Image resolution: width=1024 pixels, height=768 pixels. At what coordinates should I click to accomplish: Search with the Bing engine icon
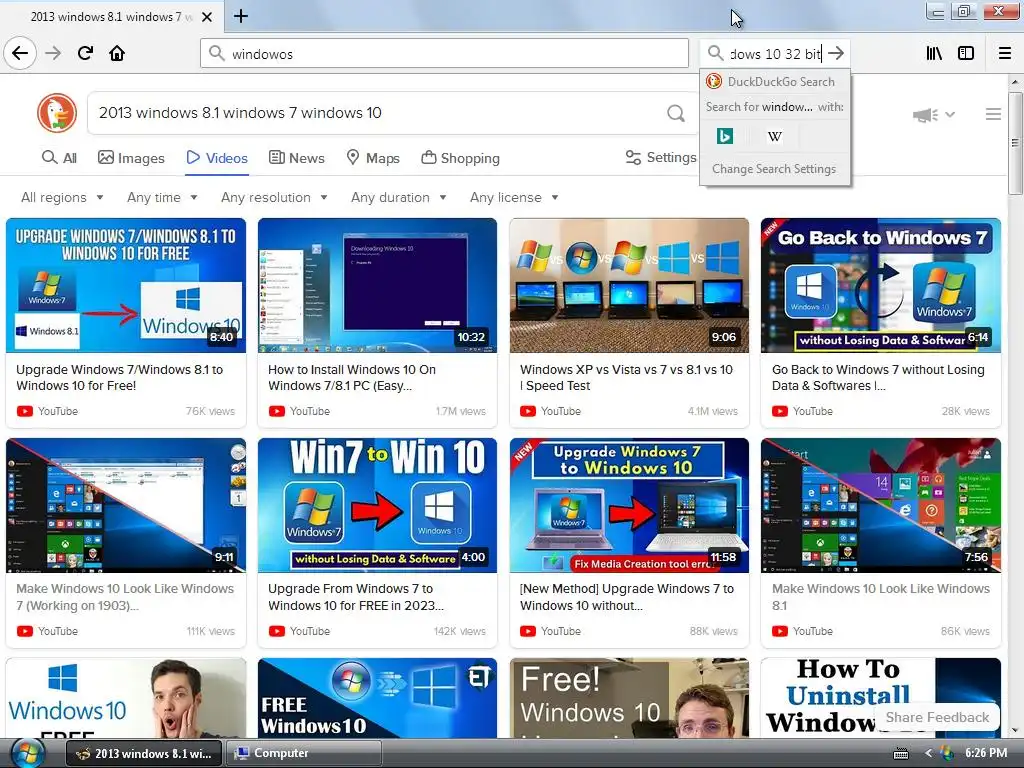pos(725,136)
